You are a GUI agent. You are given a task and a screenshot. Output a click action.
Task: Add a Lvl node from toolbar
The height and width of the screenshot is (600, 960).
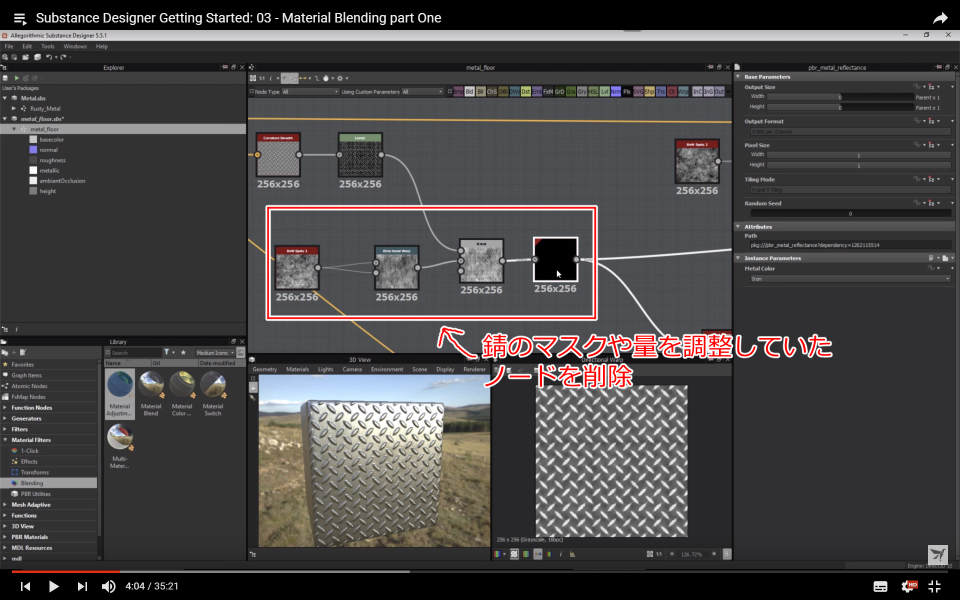pos(605,91)
